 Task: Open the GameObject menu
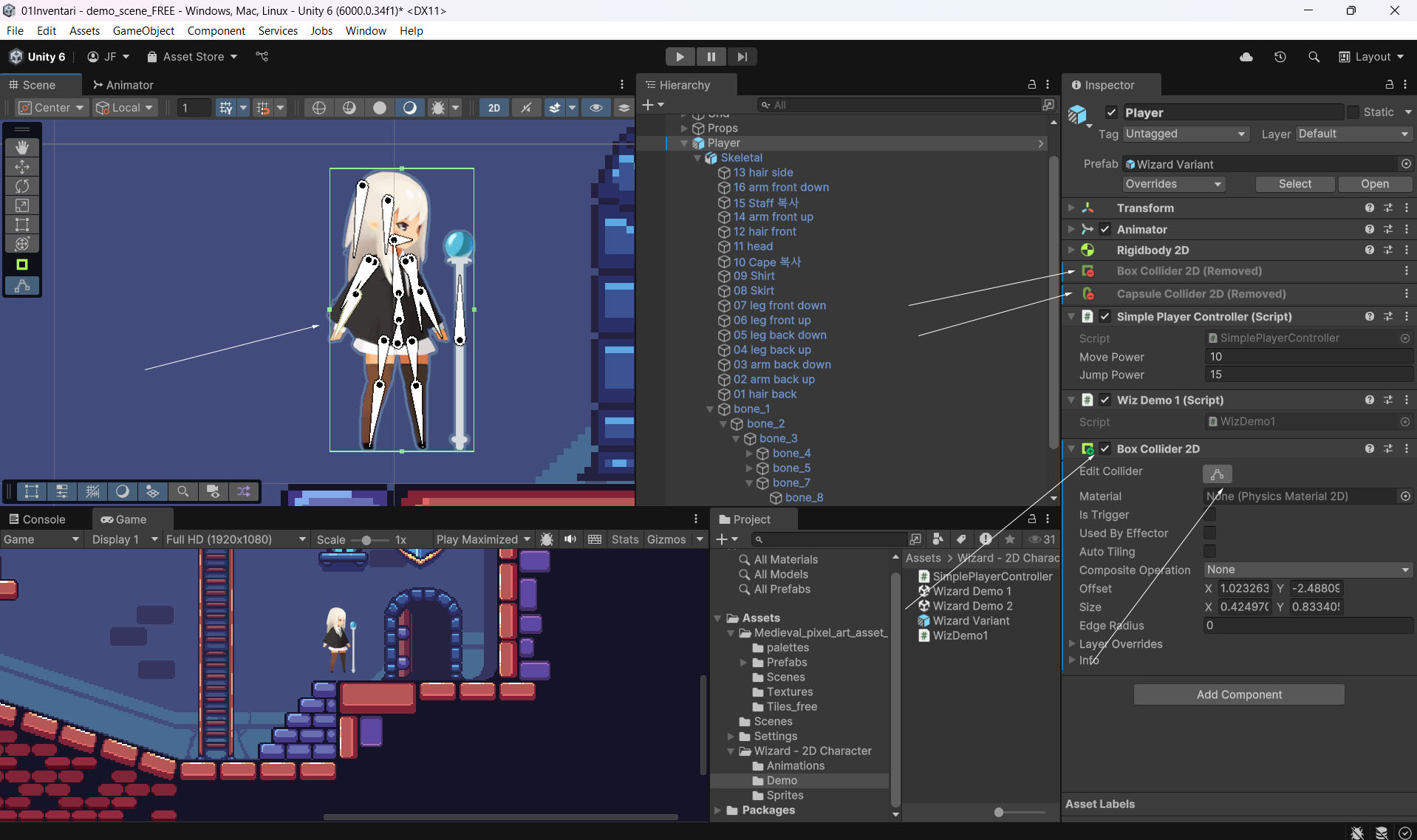(x=143, y=31)
